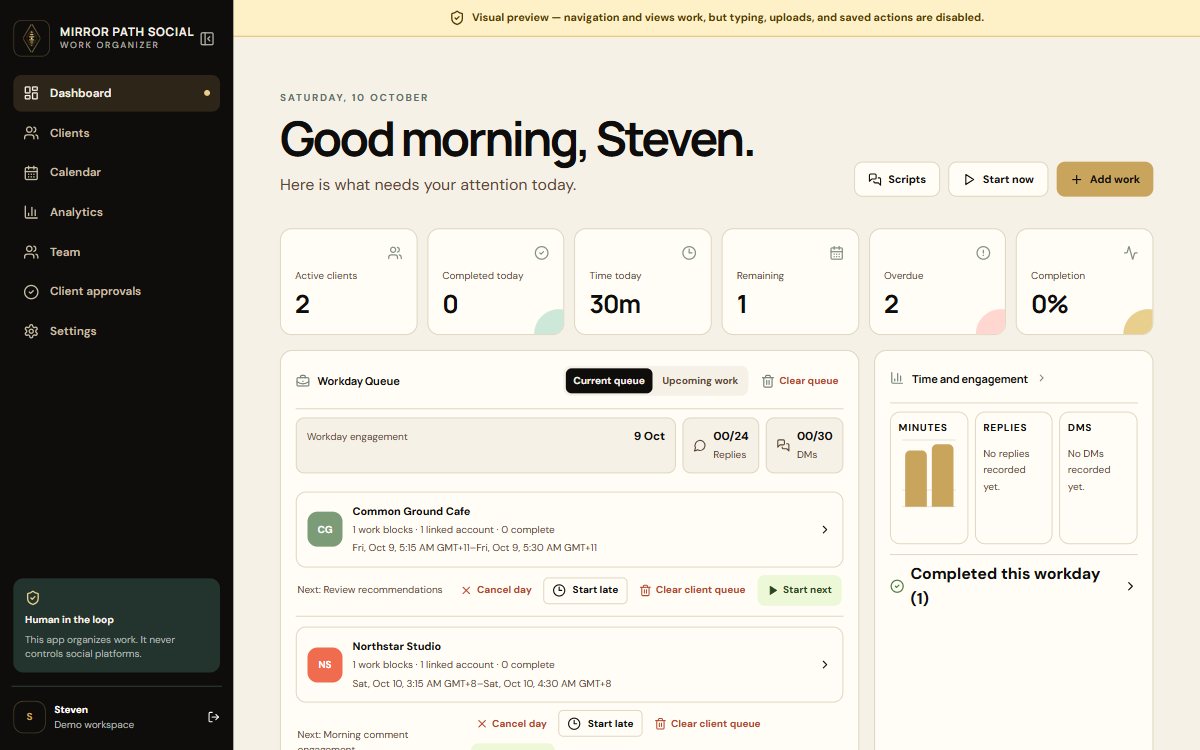Click the 'Northstar Studio' title
This screenshot has width=1200, height=750.
[397, 646]
